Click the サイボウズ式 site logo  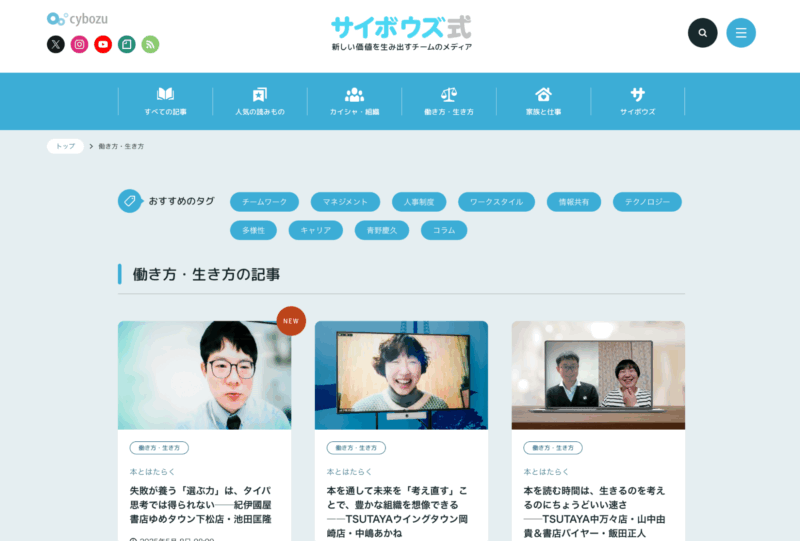coord(402,33)
